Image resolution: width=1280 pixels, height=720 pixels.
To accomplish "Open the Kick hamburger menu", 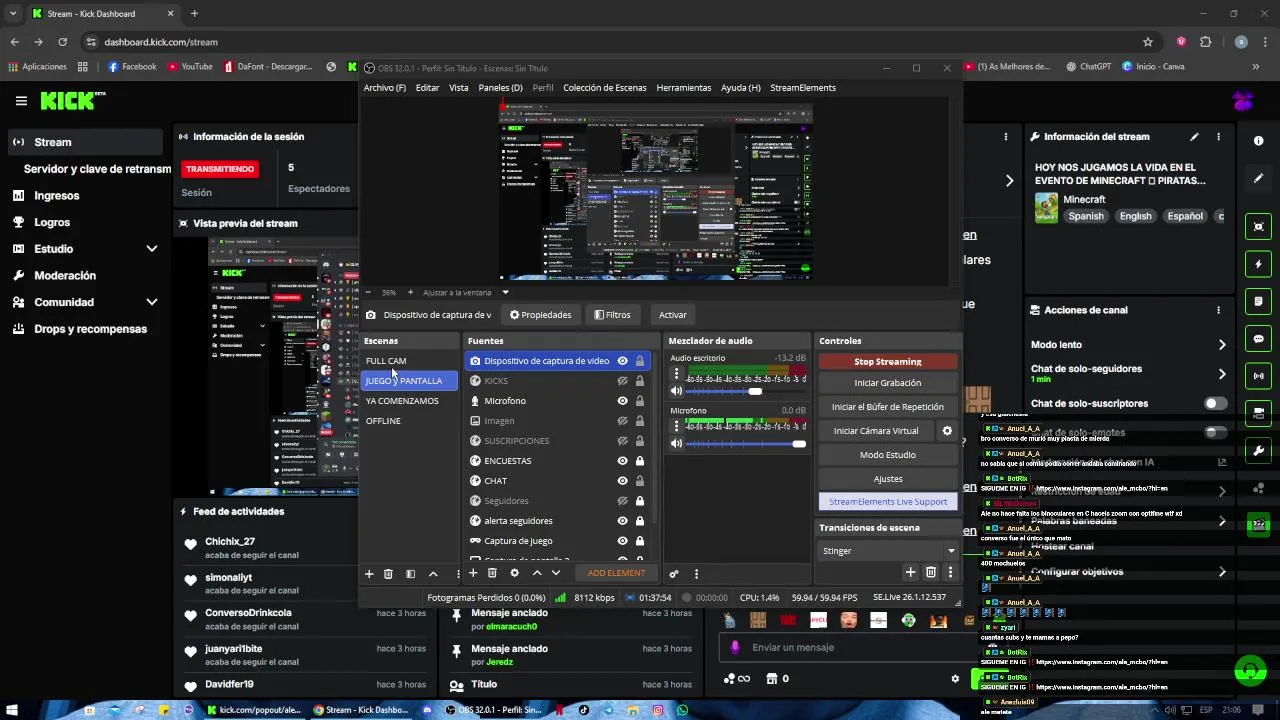I will coord(21,101).
